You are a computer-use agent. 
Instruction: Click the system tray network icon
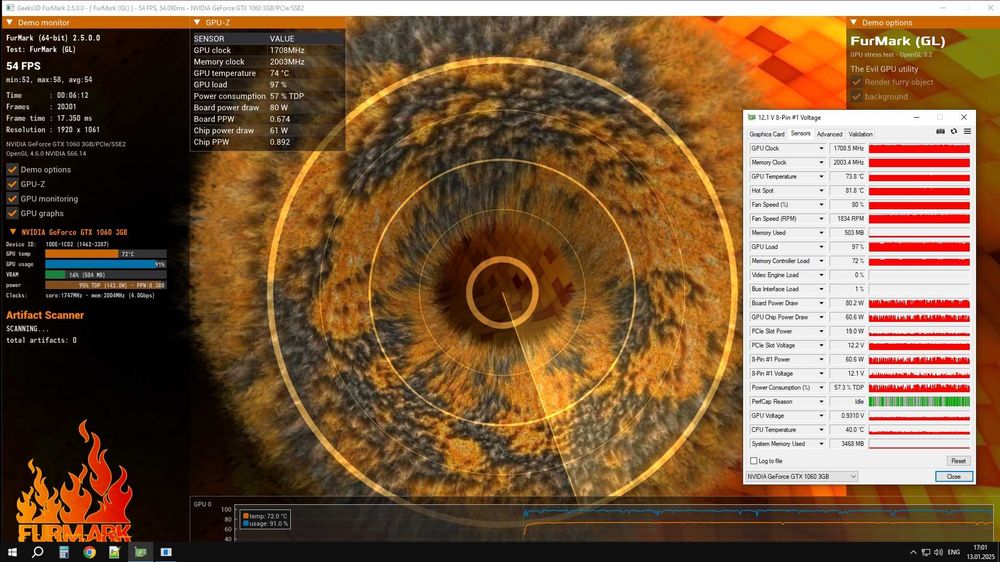click(925, 552)
